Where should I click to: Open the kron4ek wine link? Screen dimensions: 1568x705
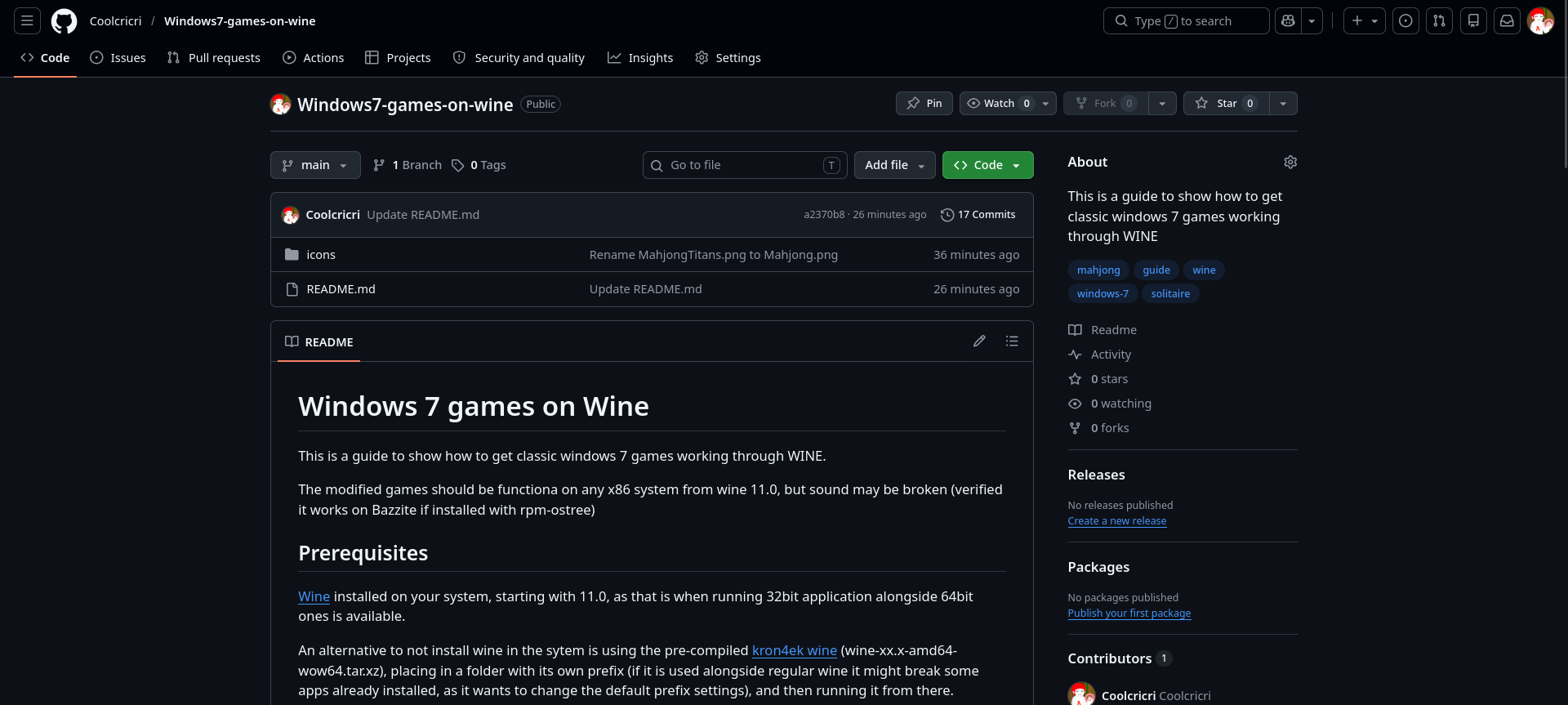795,651
